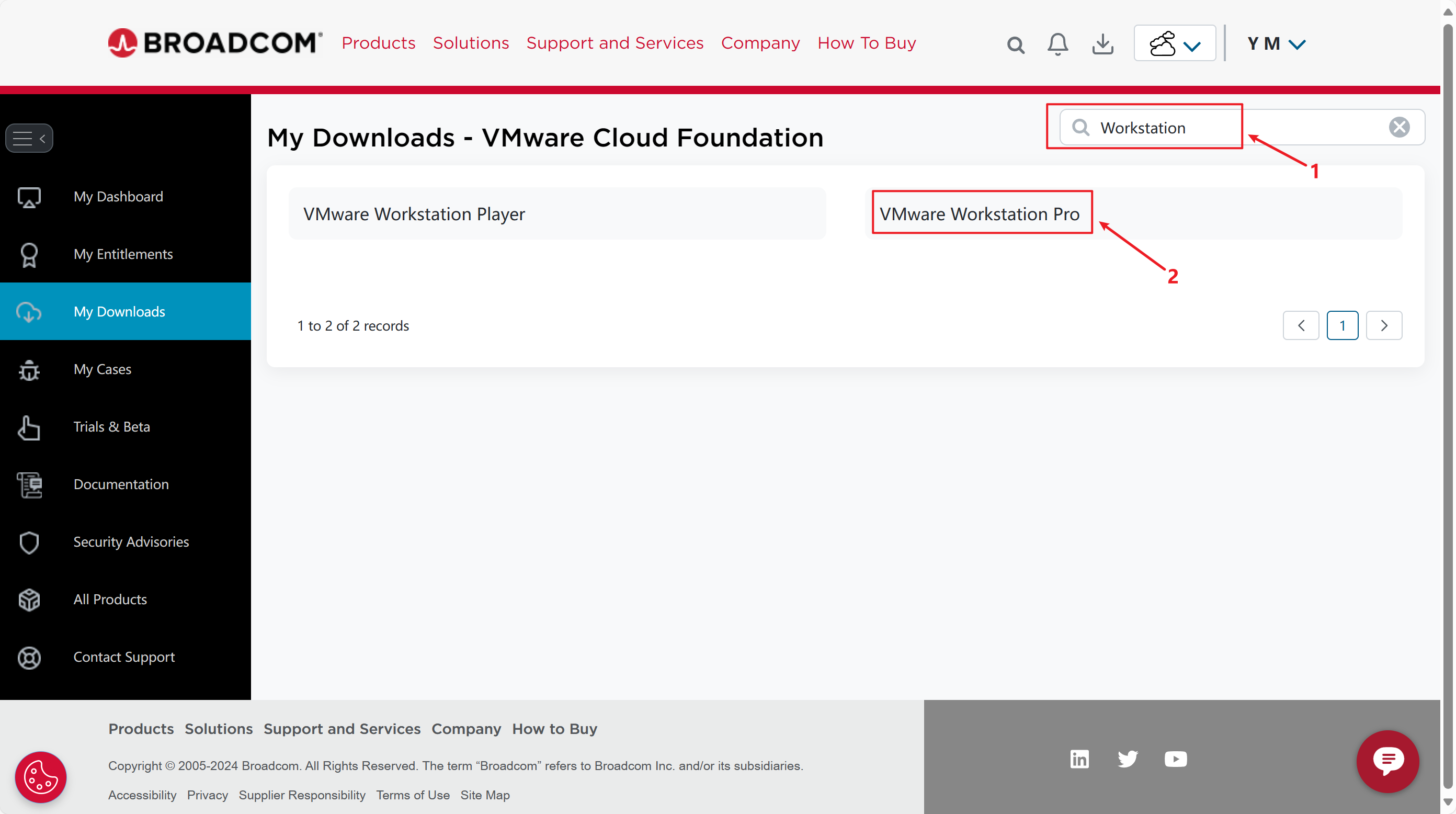Click the Security Advisories sidebar icon
1456x814 pixels.
tap(29, 542)
